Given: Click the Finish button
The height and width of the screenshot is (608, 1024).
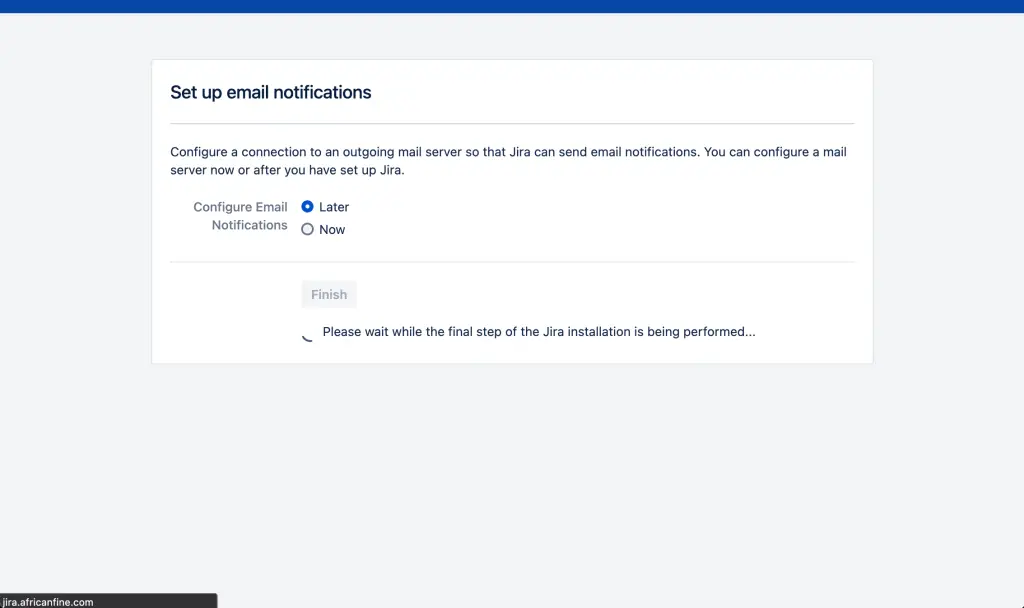Looking at the screenshot, I should [328, 294].
